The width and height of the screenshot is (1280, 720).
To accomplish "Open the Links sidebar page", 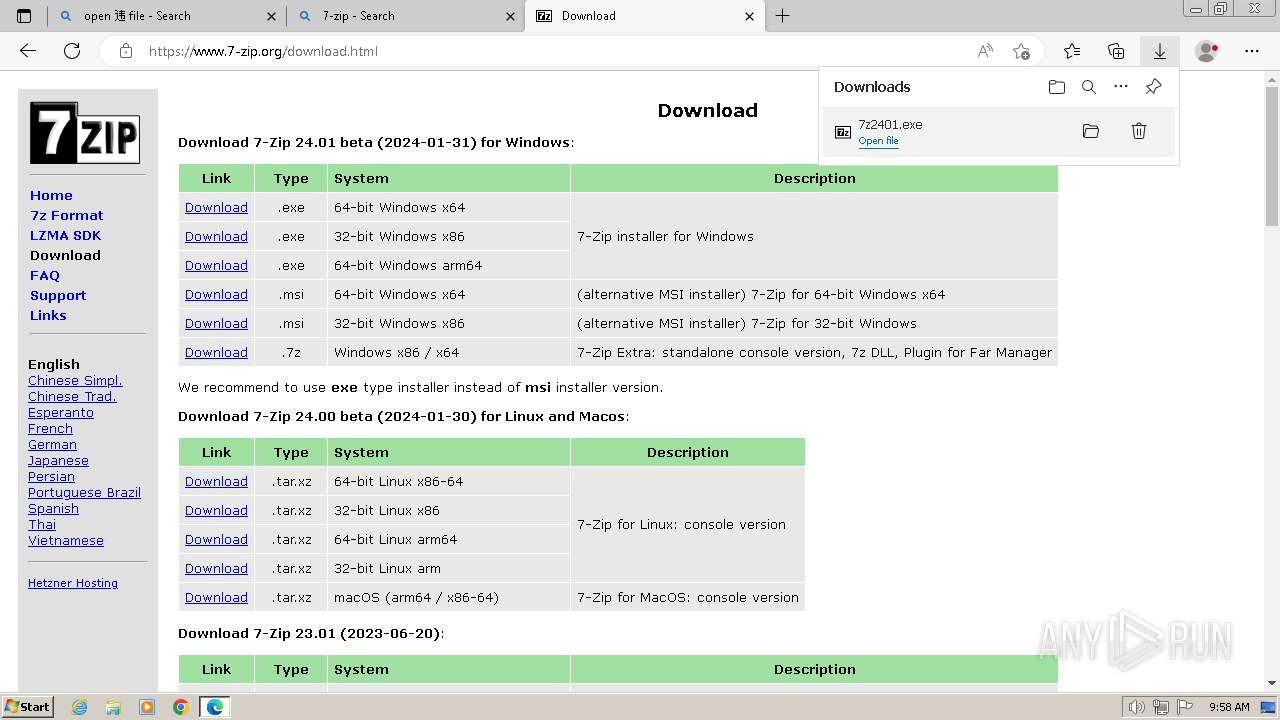I will [48, 315].
